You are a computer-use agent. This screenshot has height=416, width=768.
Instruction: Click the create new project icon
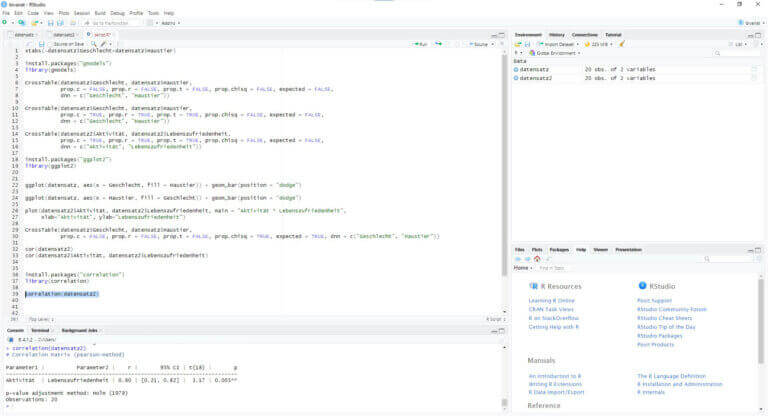click(x=22, y=23)
